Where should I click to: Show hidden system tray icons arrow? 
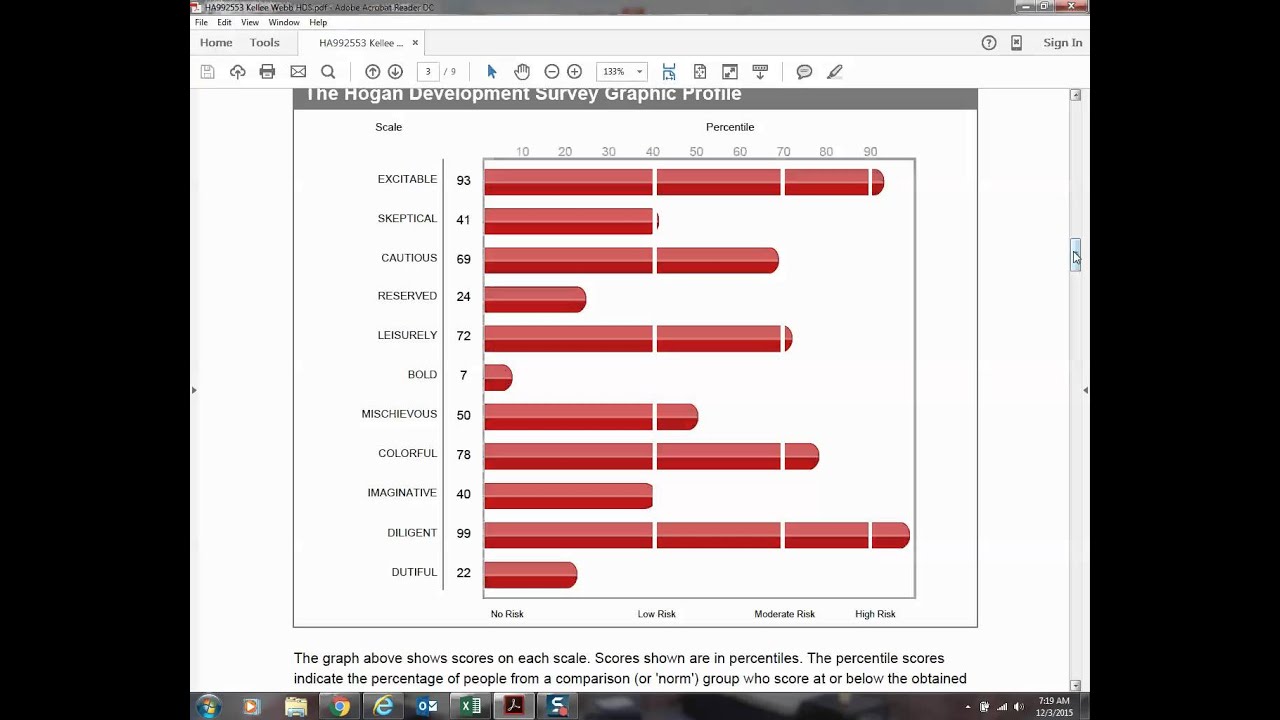click(967, 707)
